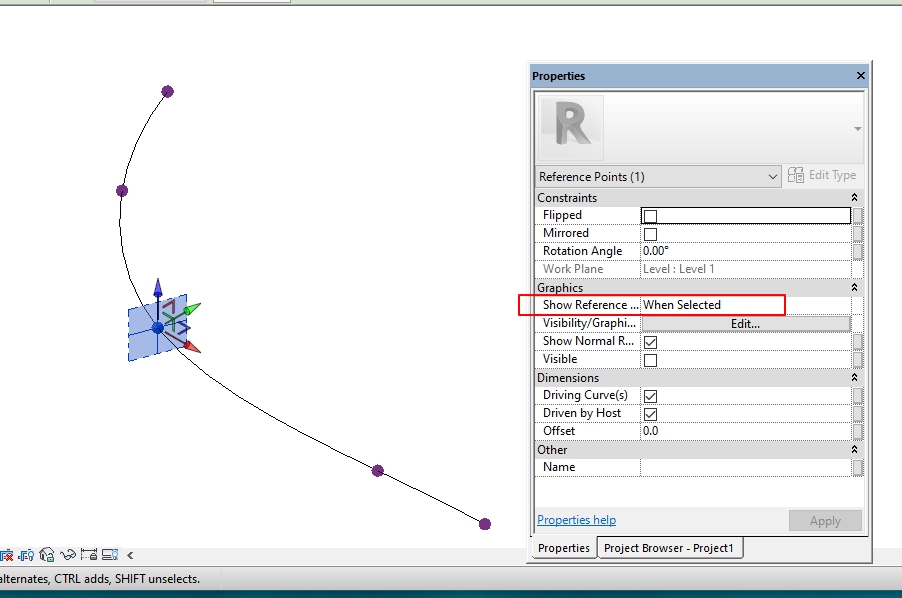Open the Properties help link
Viewport: 902px width, 598px height.
click(x=576, y=519)
